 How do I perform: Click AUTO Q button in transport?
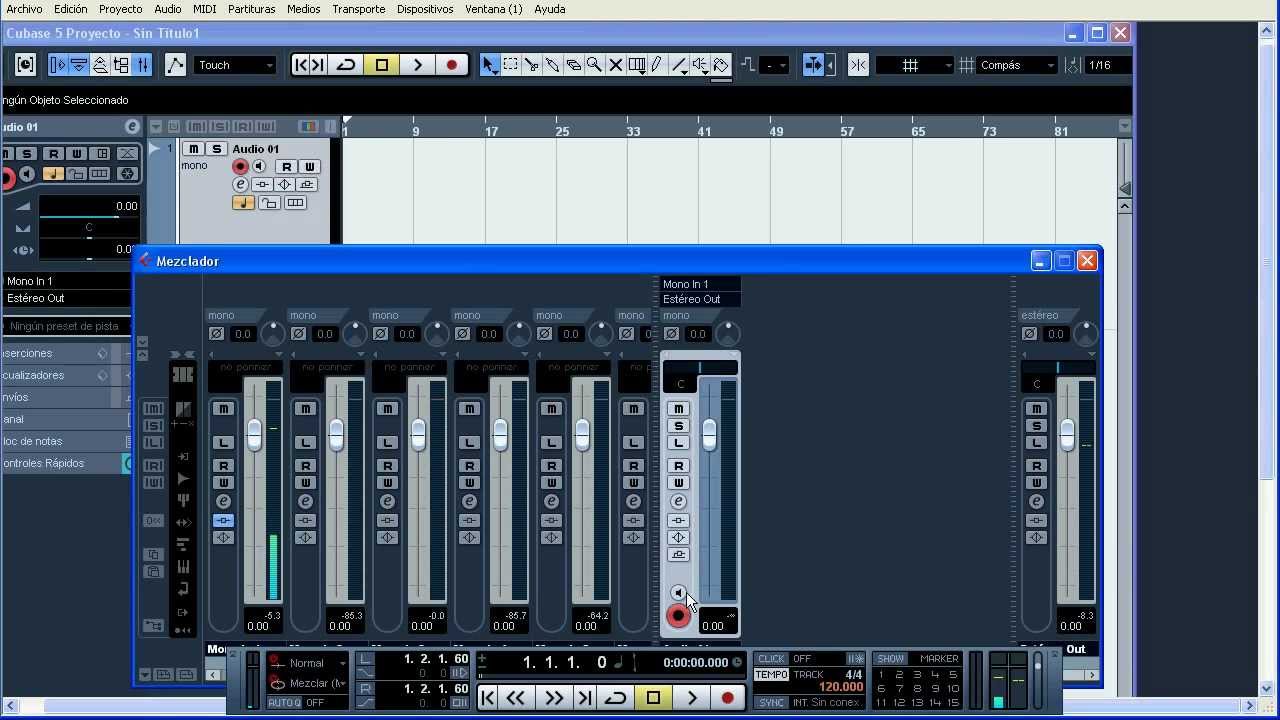pos(284,703)
